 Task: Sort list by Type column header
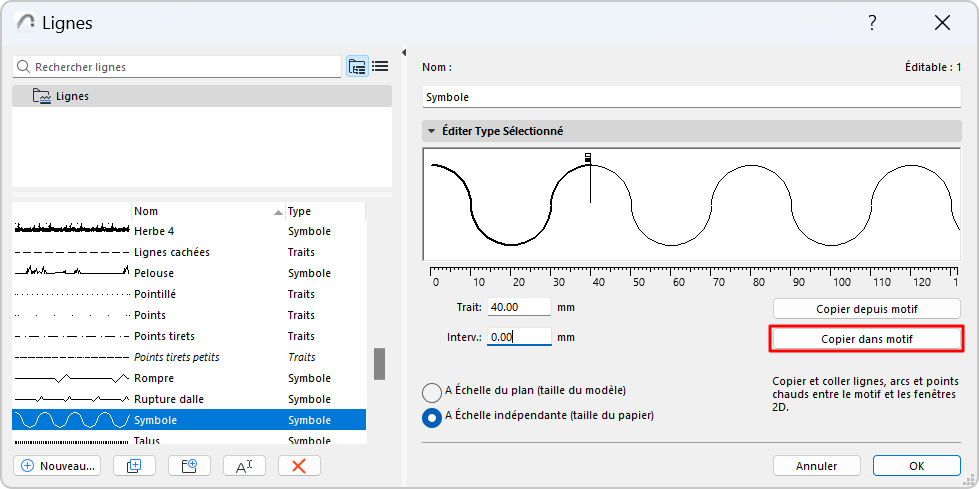(x=320, y=211)
